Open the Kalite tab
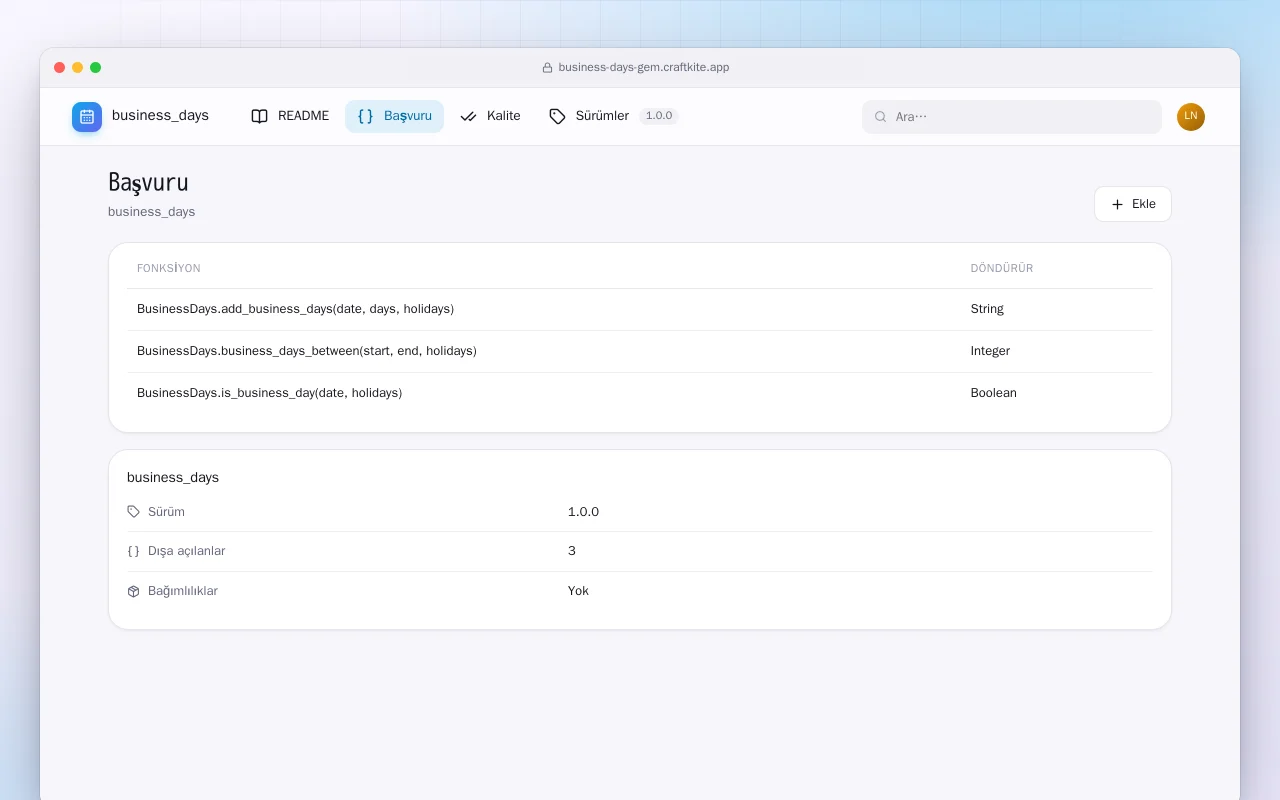 point(490,116)
